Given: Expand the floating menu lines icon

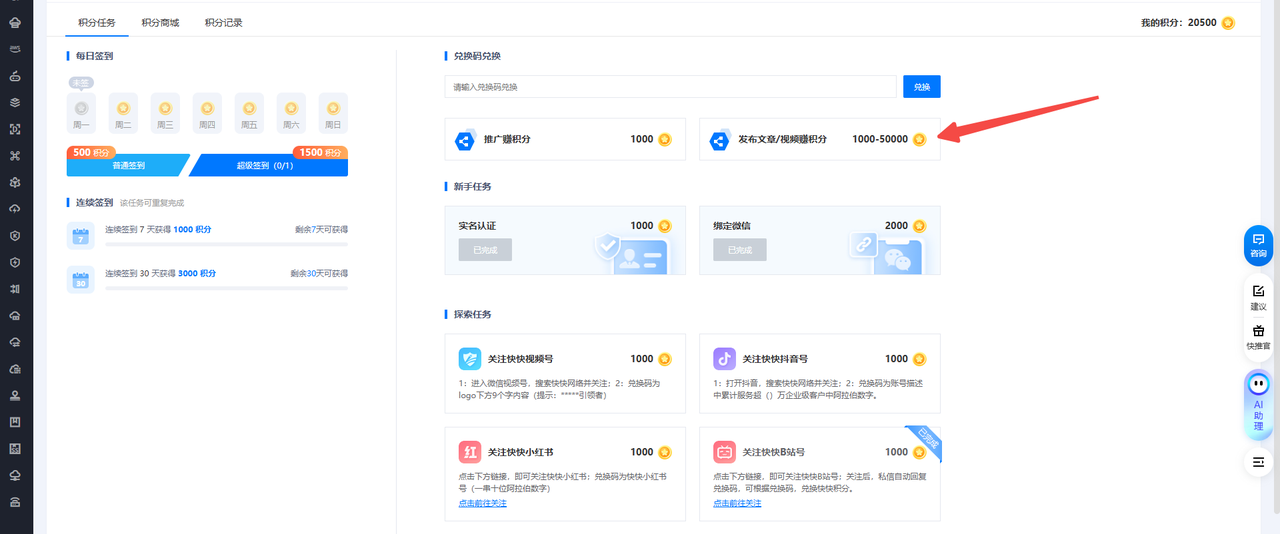Looking at the screenshot, I should [x=1259, y=461].
